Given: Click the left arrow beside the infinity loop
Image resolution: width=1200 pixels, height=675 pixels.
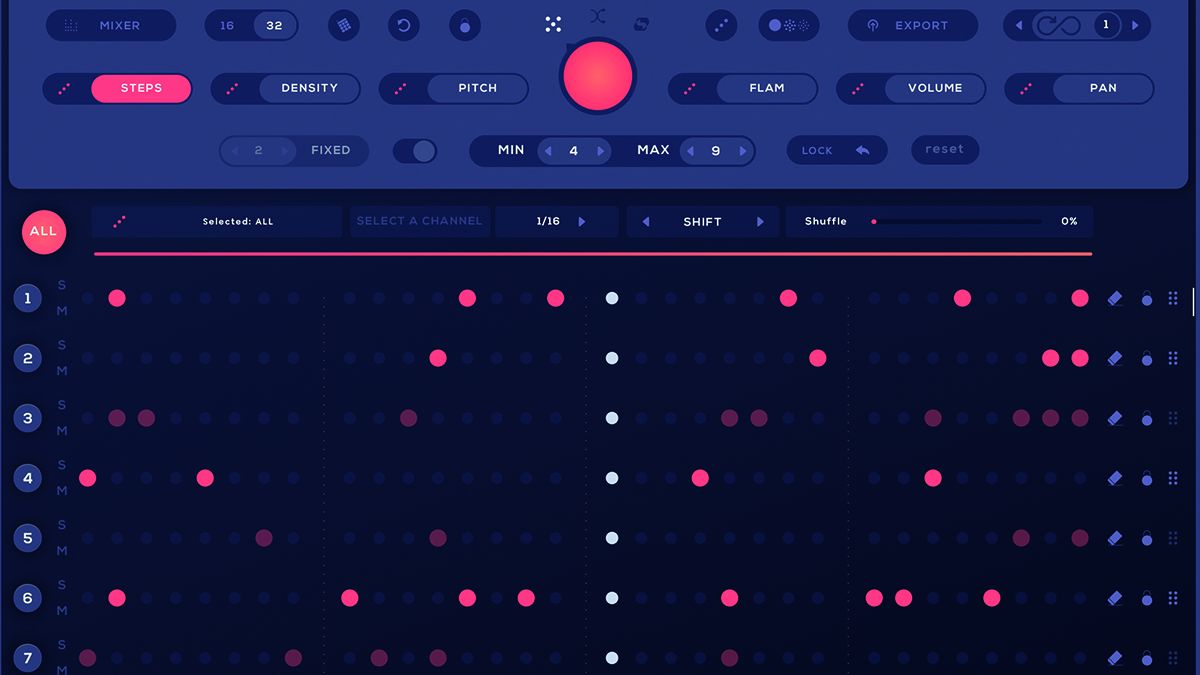Looking at the screenshot, I should pos(1019,26).
